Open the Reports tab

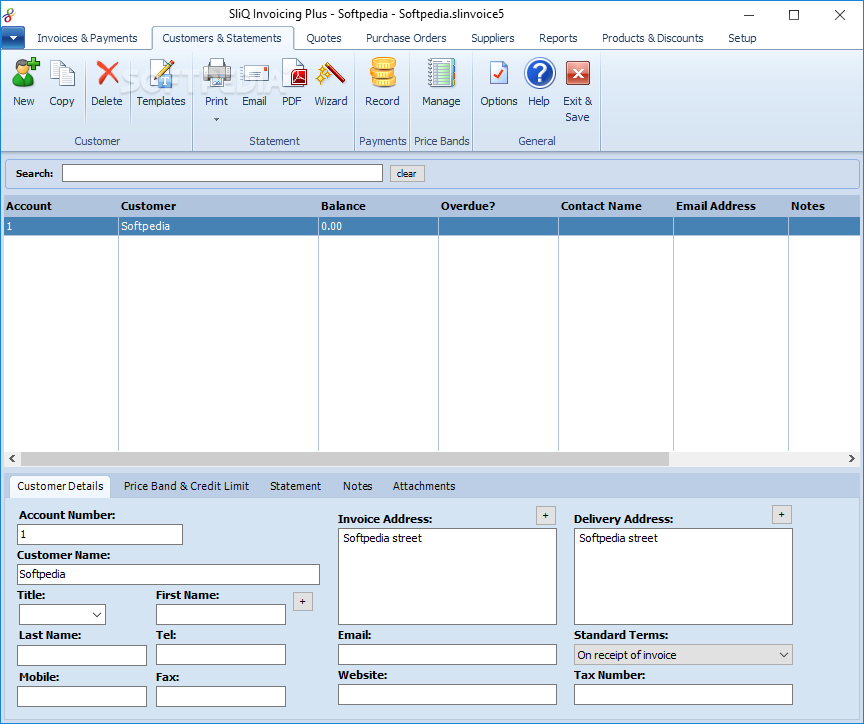tap(558, 38)
